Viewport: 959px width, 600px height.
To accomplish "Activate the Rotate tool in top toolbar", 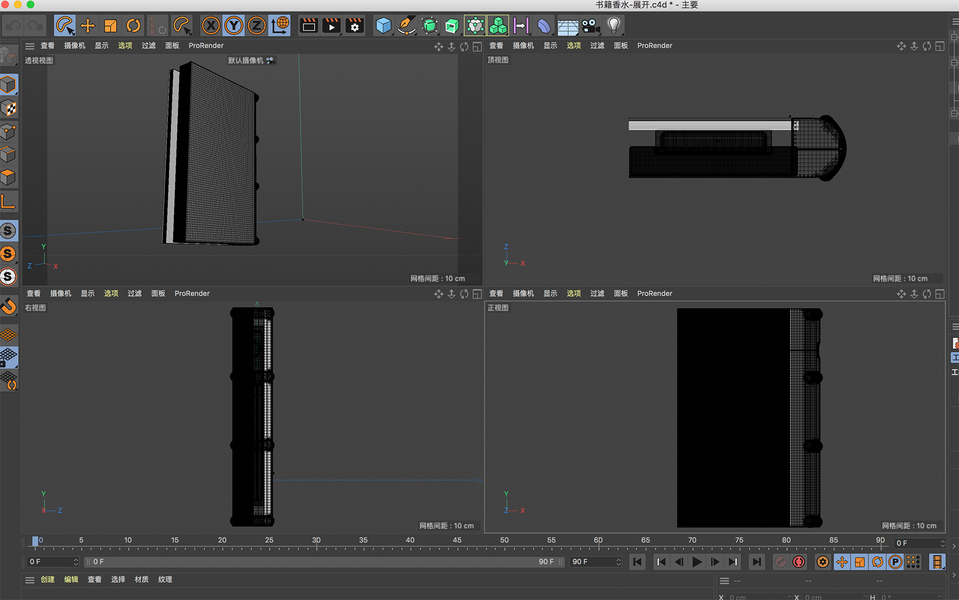I will [x=133, y=26].
